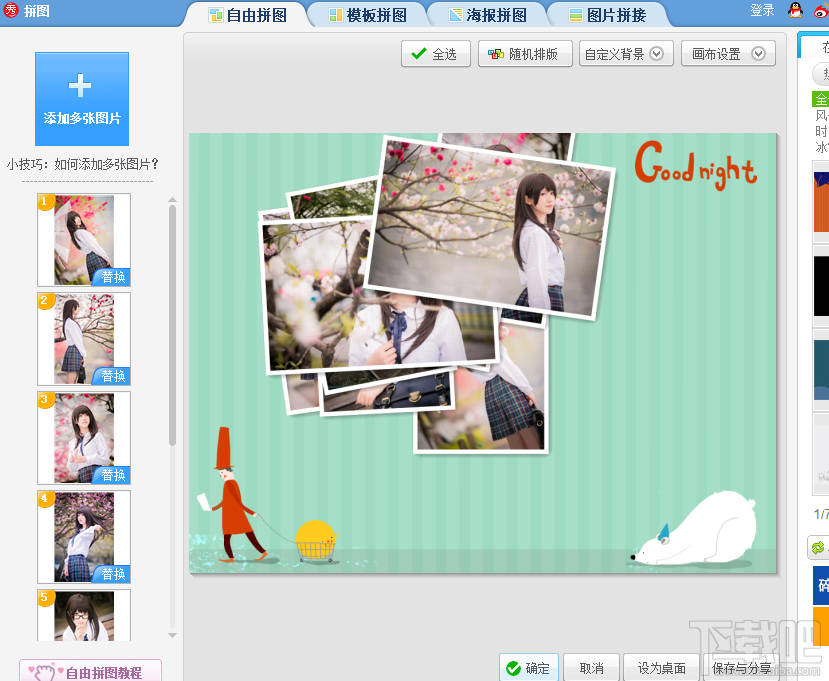
Task: Select the orange background thumbnail in the right panel
Action: 821,203
